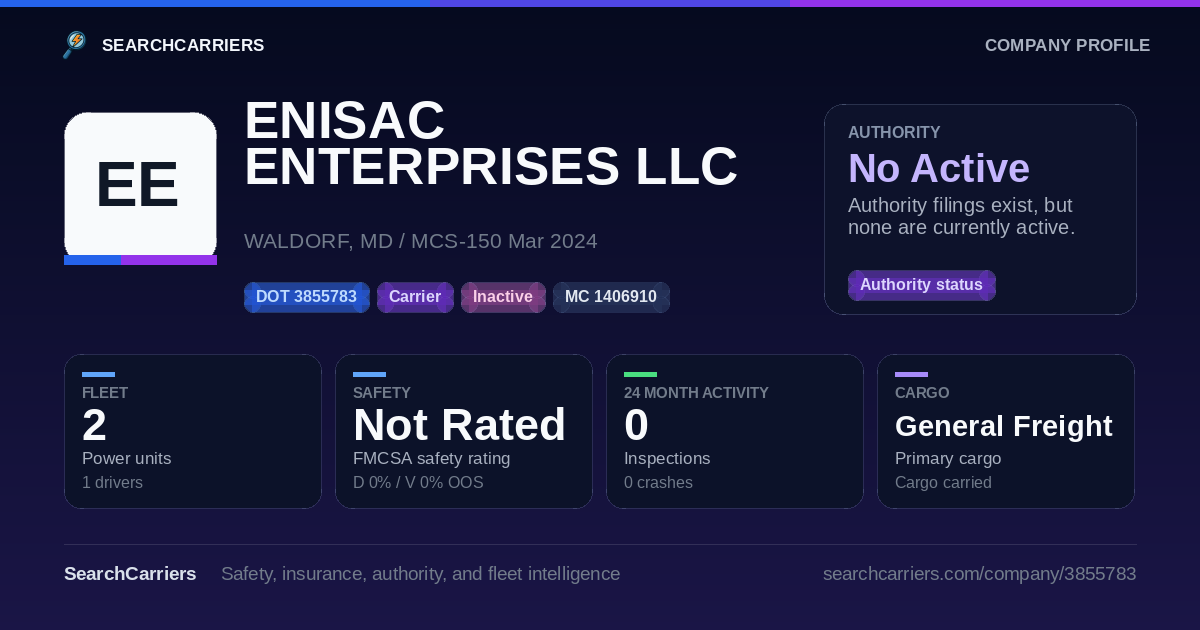Click the 0 crashes text
The height and width of the screenshot is (630, 1200).
click(658, 482)
